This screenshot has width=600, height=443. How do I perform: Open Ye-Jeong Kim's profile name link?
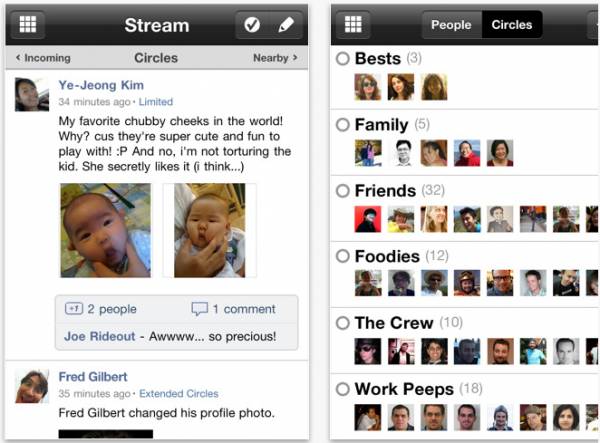tap(101, 85)
